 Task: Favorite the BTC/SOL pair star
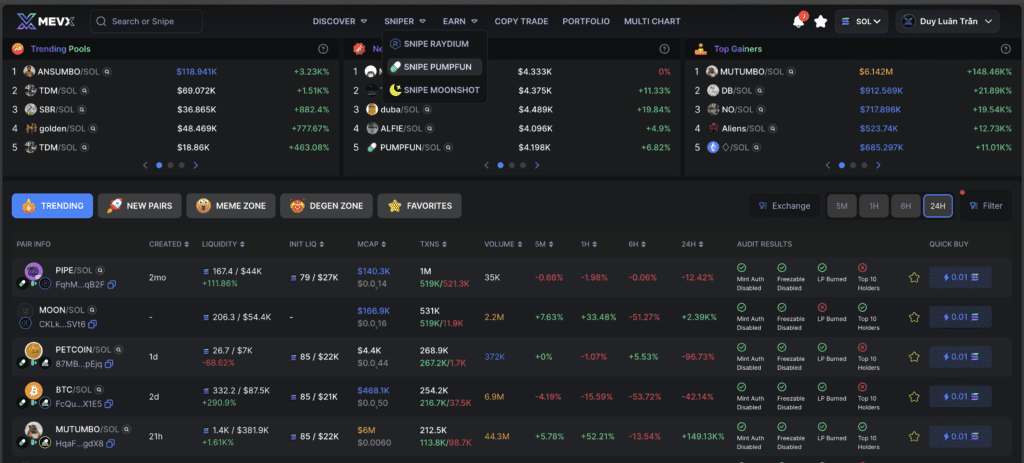click(914, 396)
